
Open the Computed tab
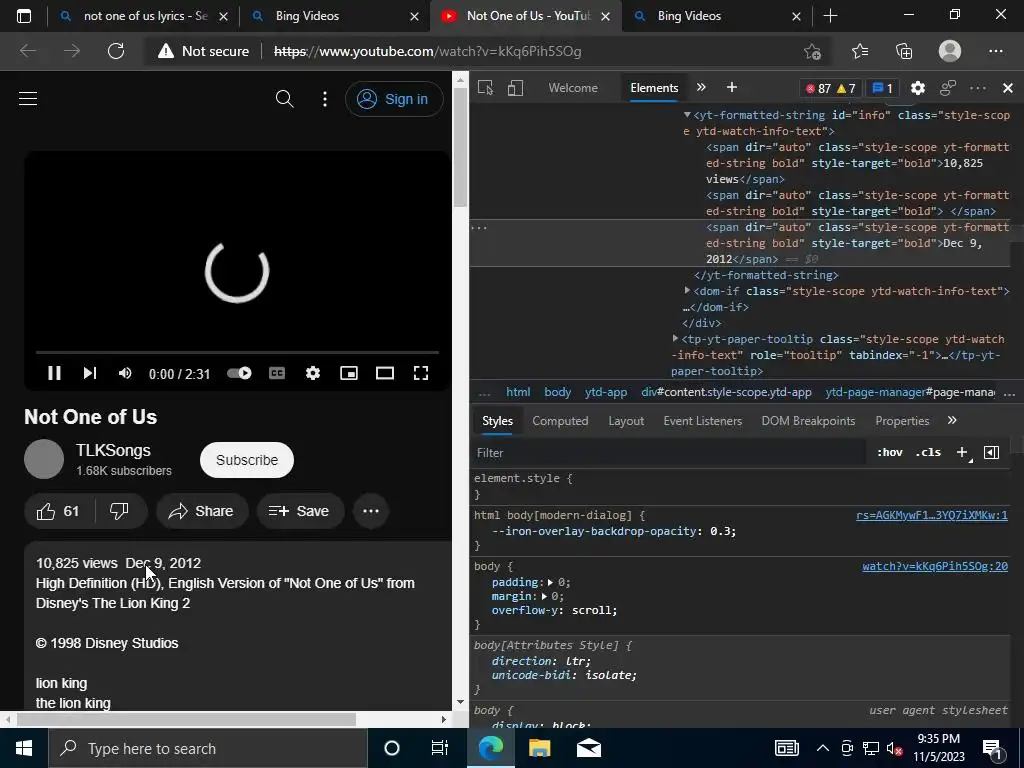[x=560, y=421]
